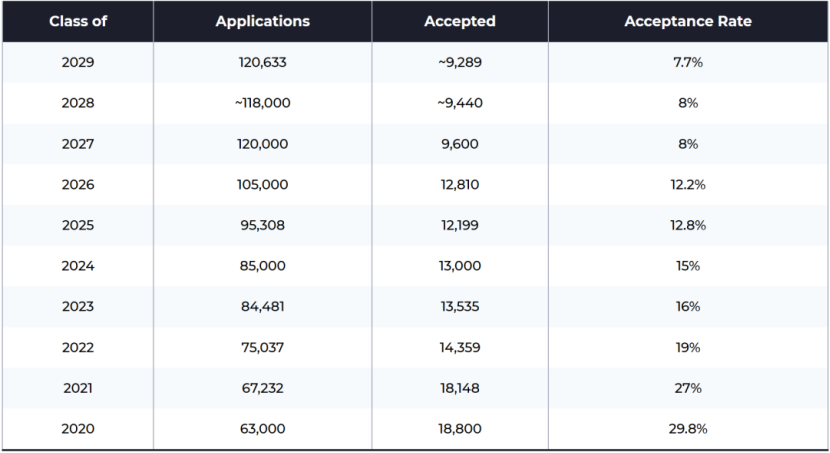Click the 7.7% acceptance rate cell

click(x=687, y=62)
